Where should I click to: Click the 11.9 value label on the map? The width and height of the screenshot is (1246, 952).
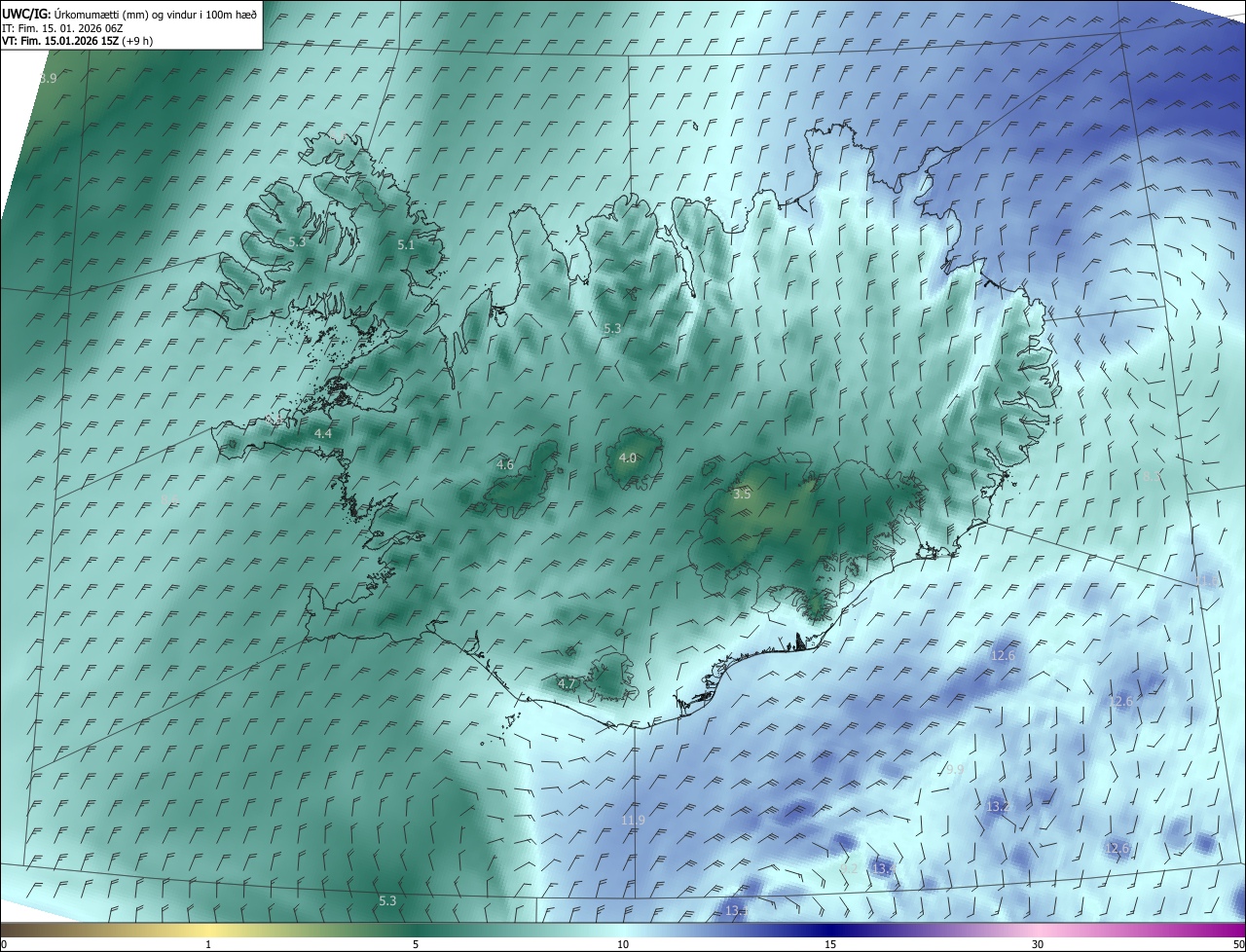(633, 821)
